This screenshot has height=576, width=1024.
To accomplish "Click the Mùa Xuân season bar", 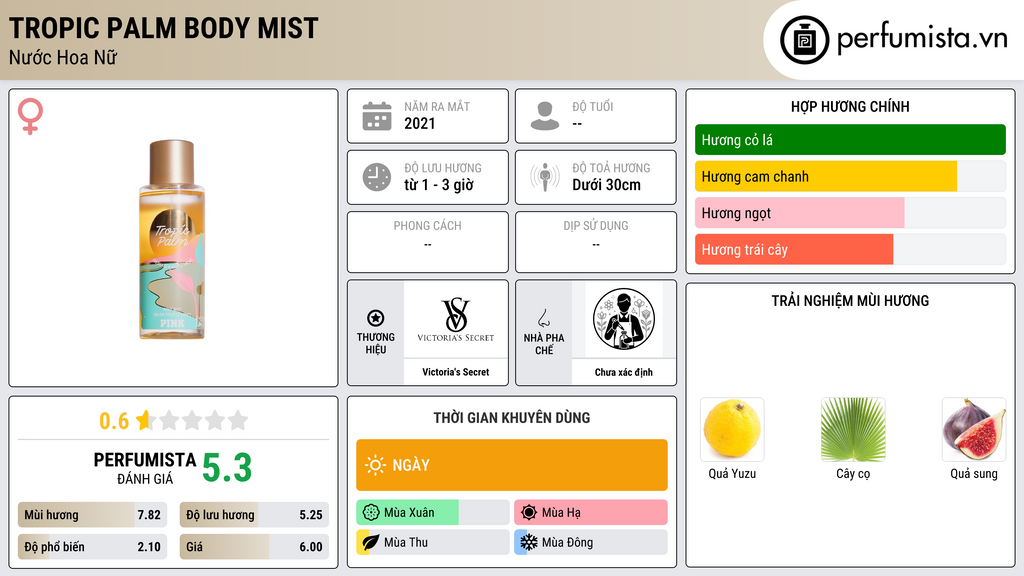I will click(432, 512).
